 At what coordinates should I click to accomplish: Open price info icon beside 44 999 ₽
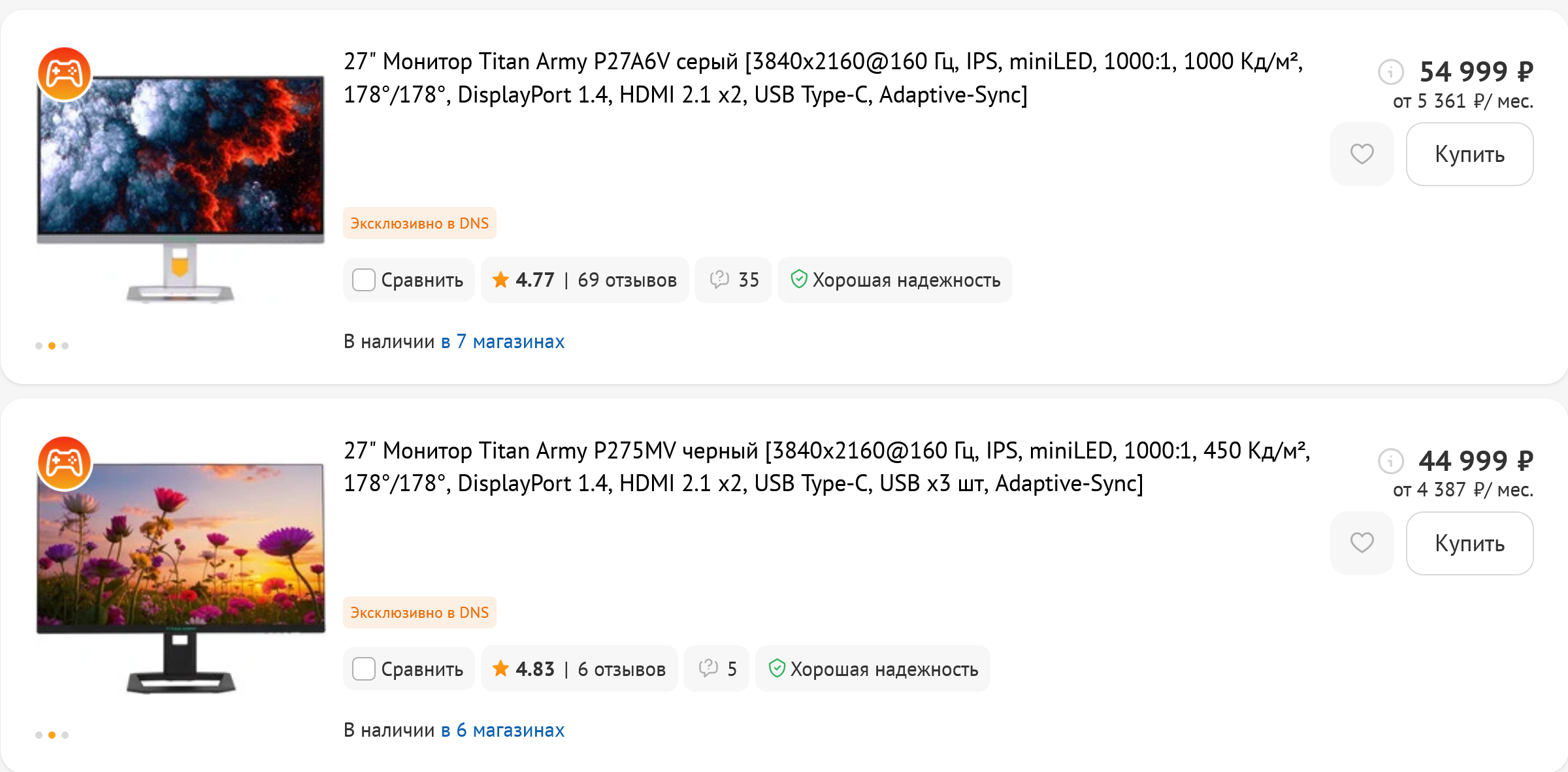(1391, 461)
